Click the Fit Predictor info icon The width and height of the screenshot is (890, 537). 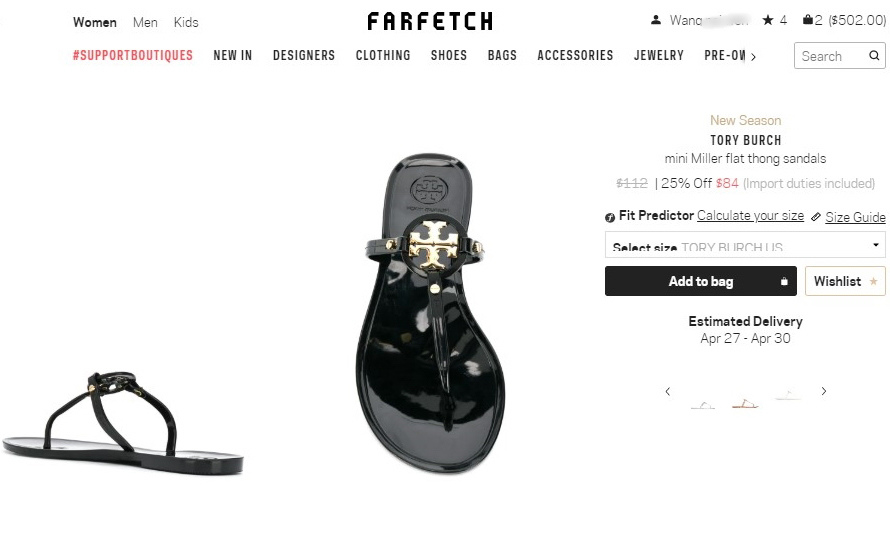coord(610,217)
